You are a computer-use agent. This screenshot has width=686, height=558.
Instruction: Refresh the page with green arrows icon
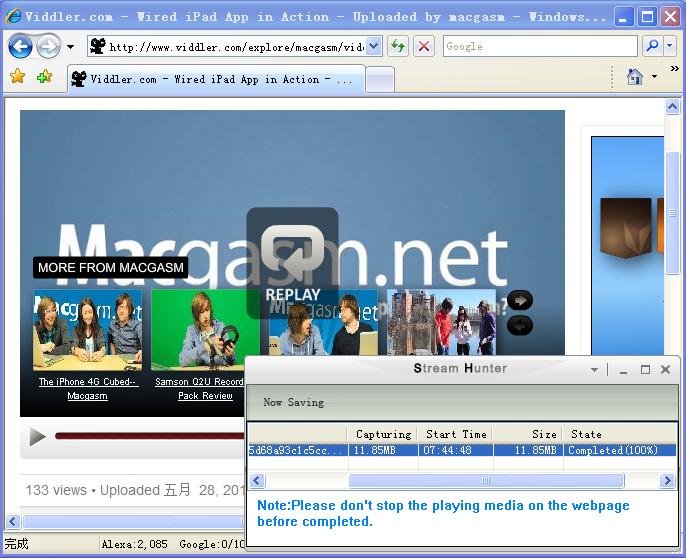398,46
